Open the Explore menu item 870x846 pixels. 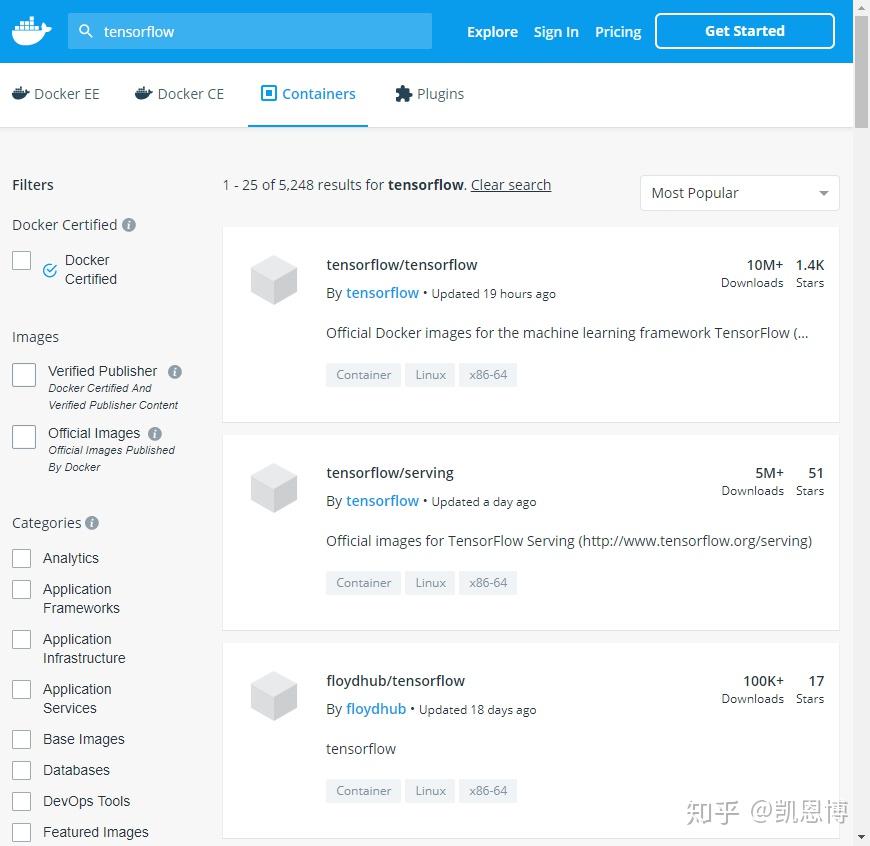coord(492,31)
